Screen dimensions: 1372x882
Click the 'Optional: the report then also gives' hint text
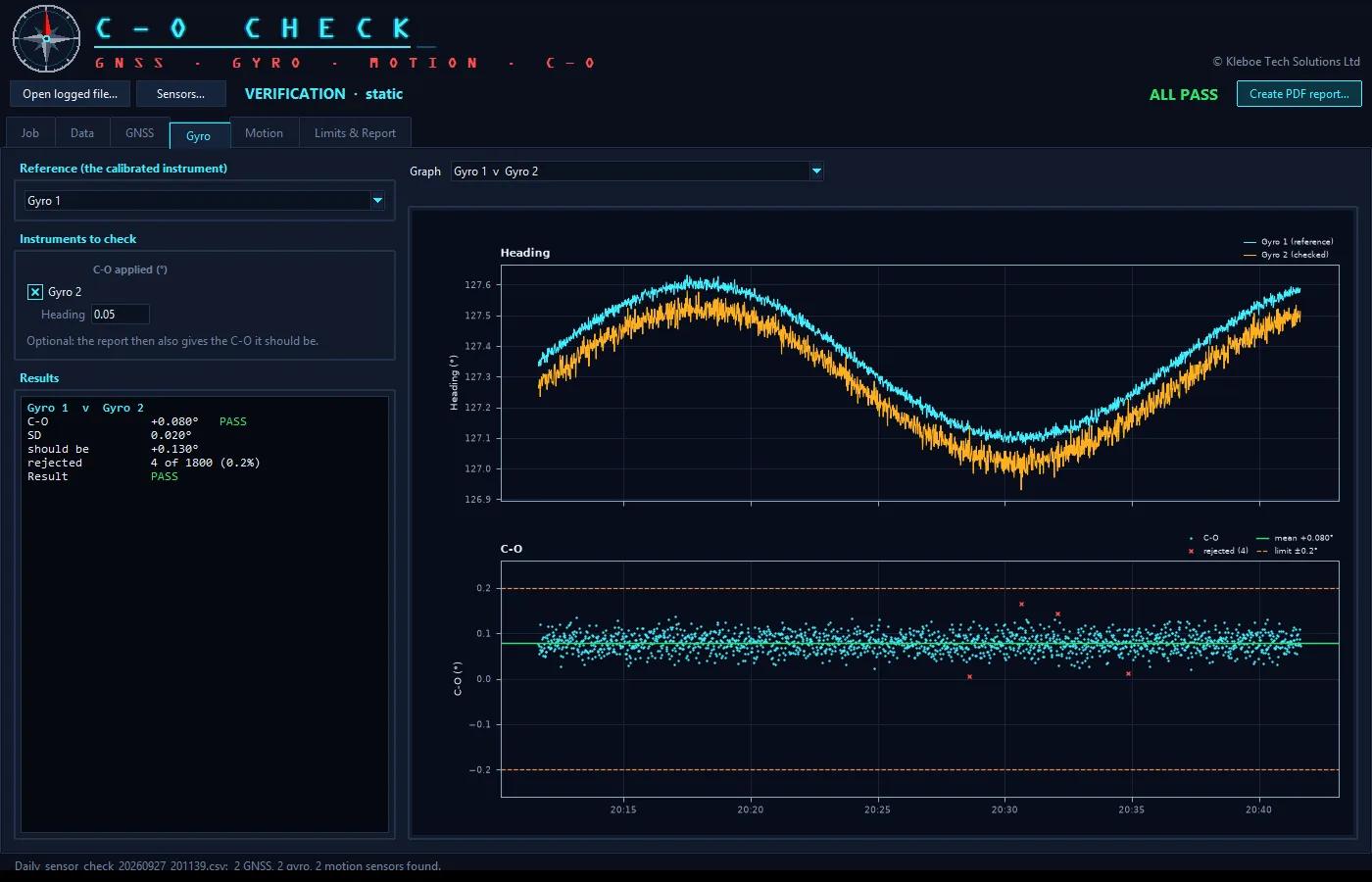[x=172, y=341]
